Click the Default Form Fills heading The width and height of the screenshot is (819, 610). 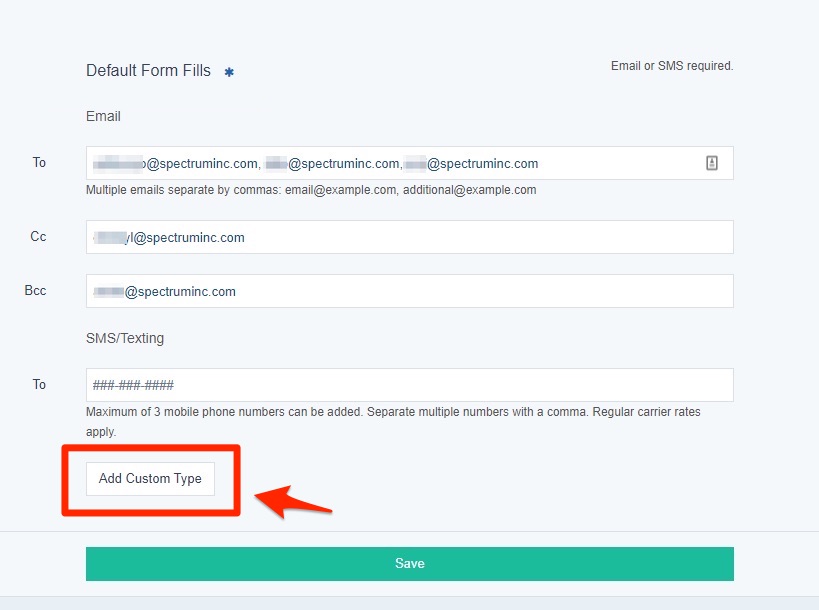(x=148, y=71)
